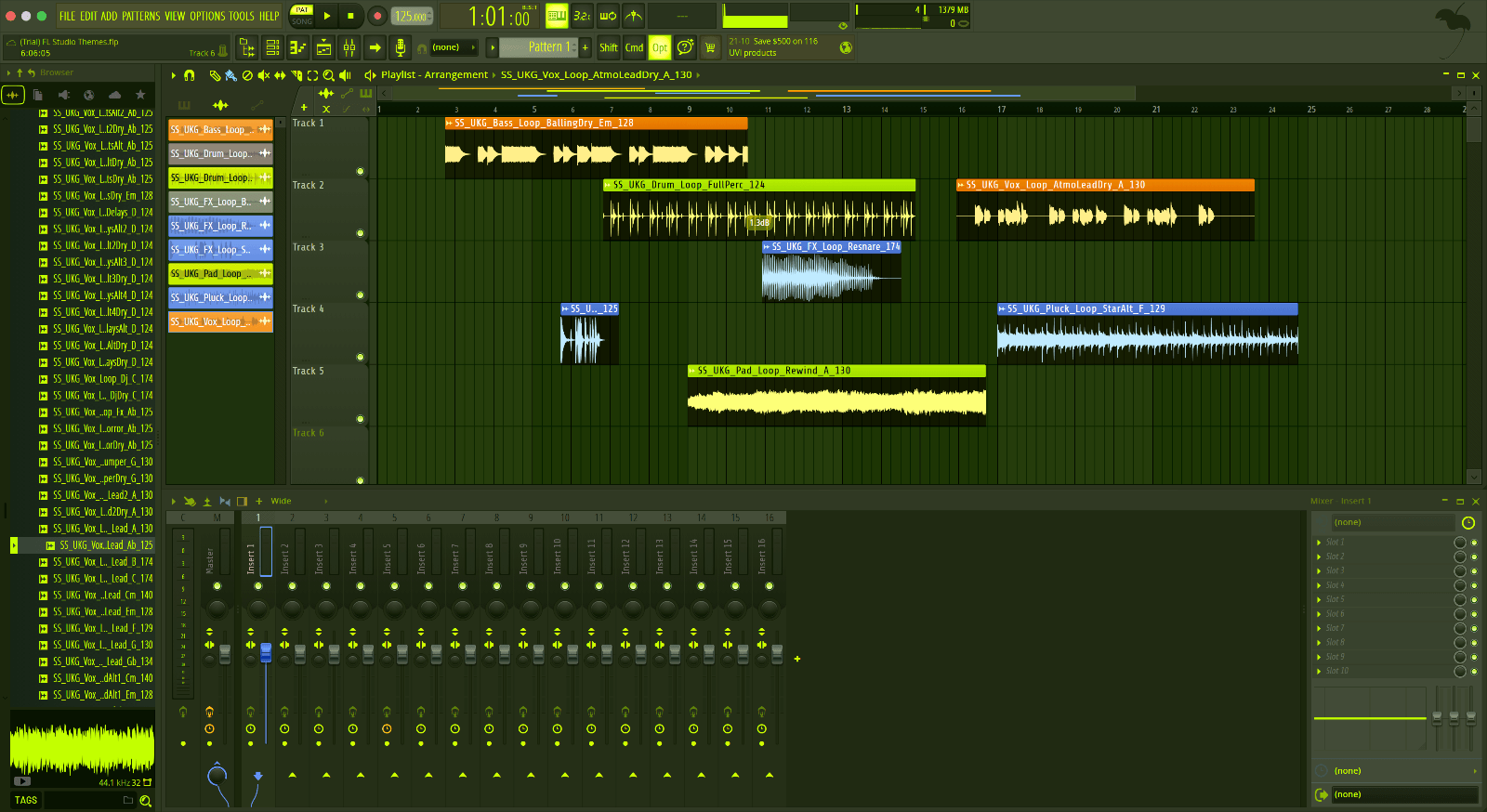Click the Stop button in transport
This screenshot has height=812, width=1487.
coord(350,16)
